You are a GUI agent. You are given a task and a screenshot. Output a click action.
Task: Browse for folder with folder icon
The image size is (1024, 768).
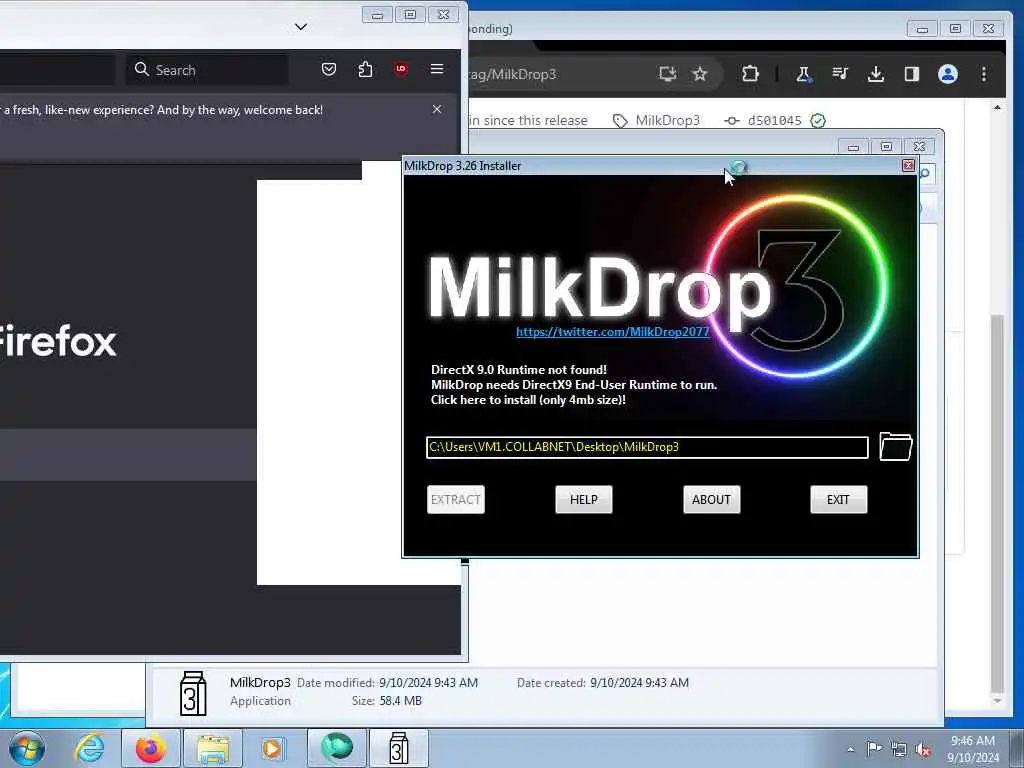[895, 447]
